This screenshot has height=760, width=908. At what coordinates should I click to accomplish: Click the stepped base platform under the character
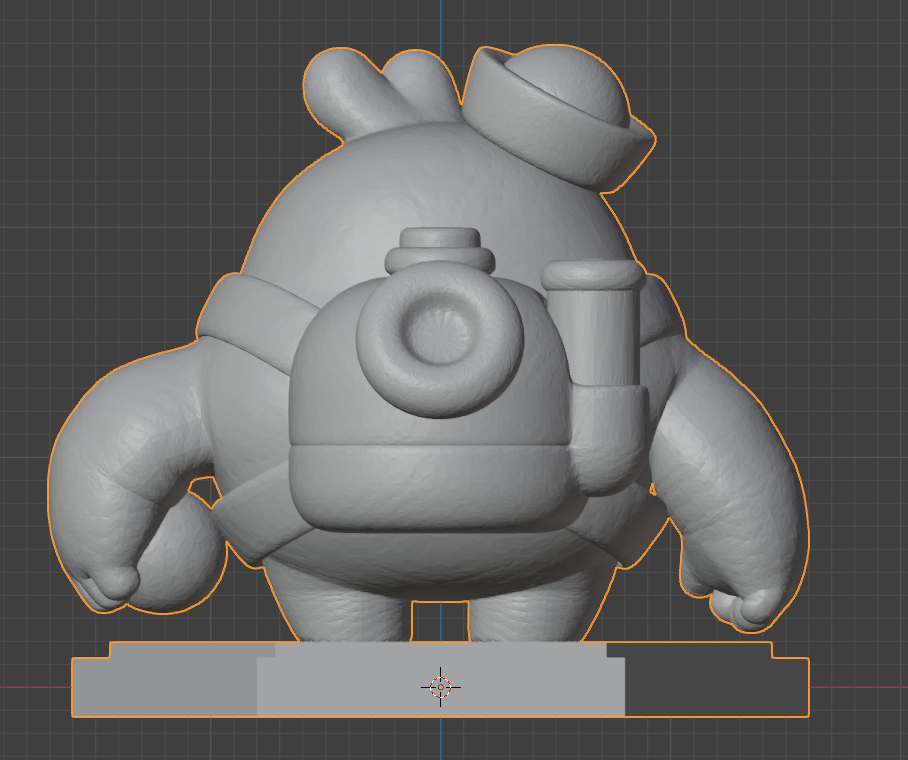440,679
